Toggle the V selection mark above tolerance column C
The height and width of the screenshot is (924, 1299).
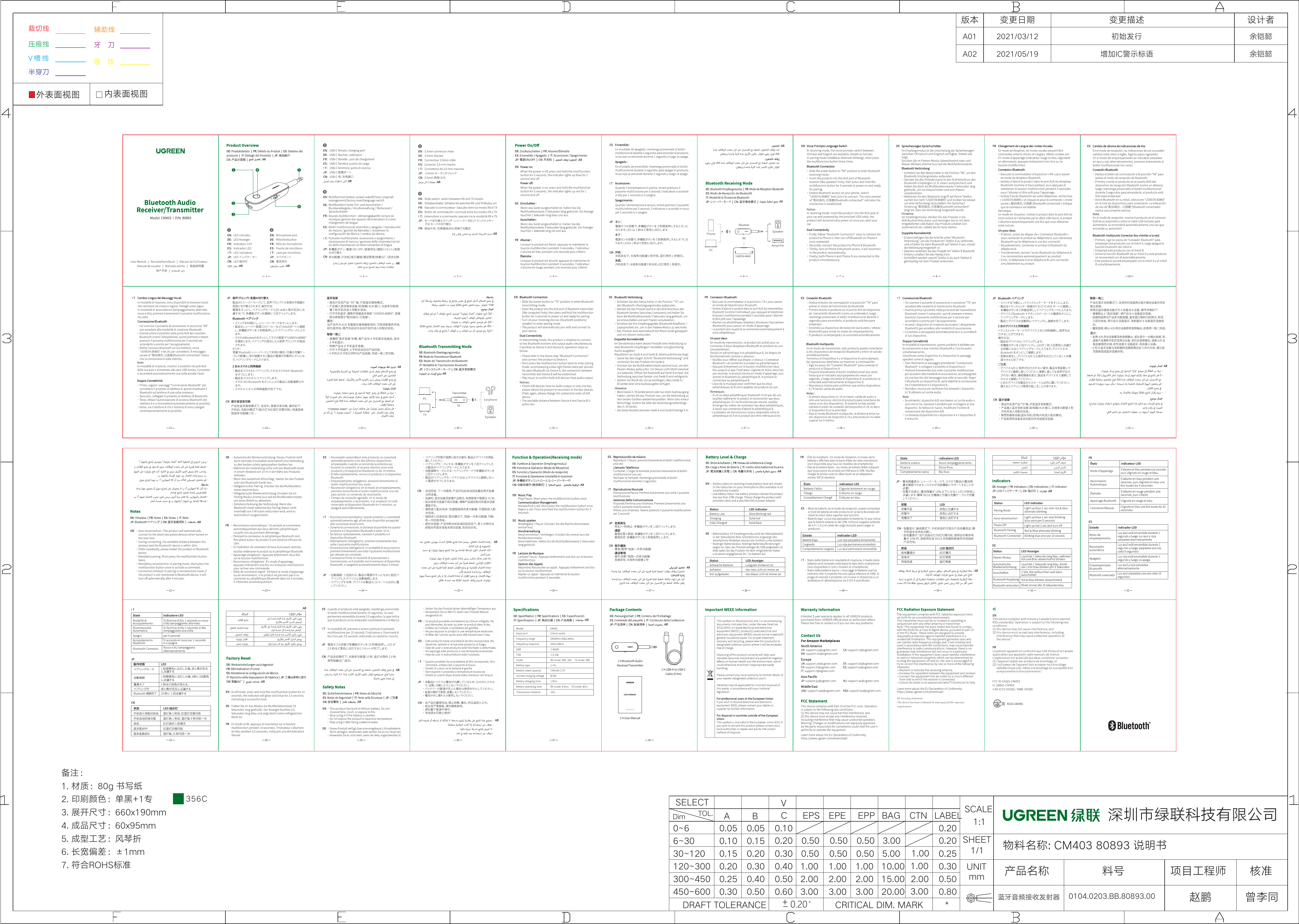pyautogui.click(x=783, y=803)
